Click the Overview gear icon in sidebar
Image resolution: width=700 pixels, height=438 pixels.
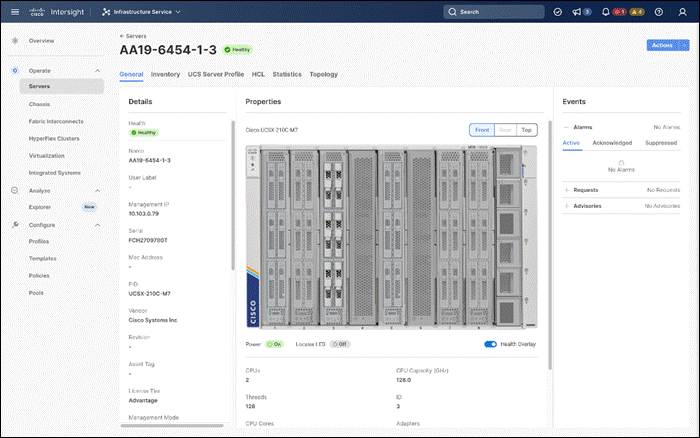tap(15, 41)
